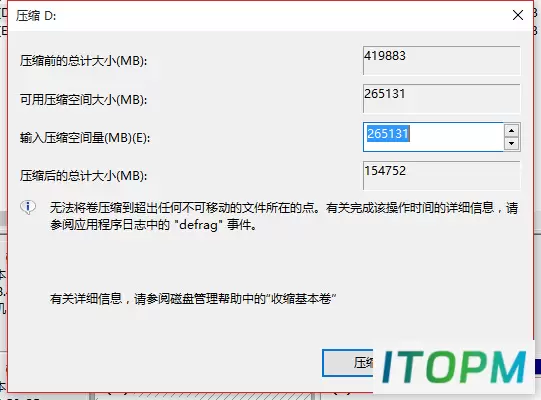The width and height of the screenshot is (541, 400).
Task: Click the ITOPM watermark logo
Action: coord(454,367)
